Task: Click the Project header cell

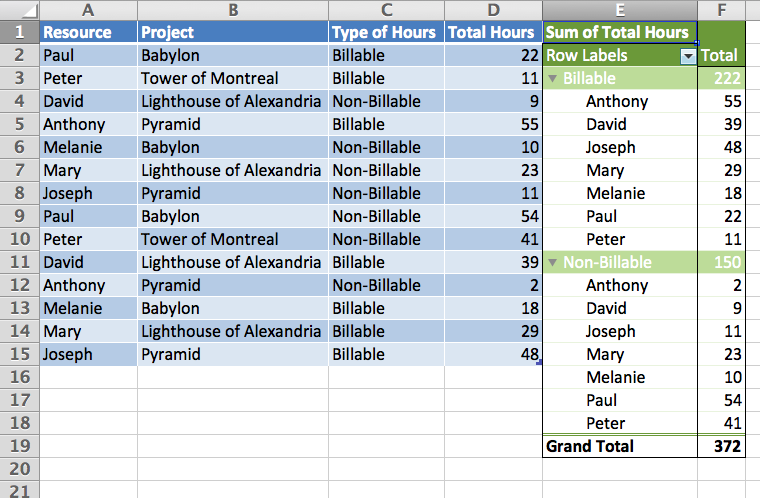Action: (233, 32)
